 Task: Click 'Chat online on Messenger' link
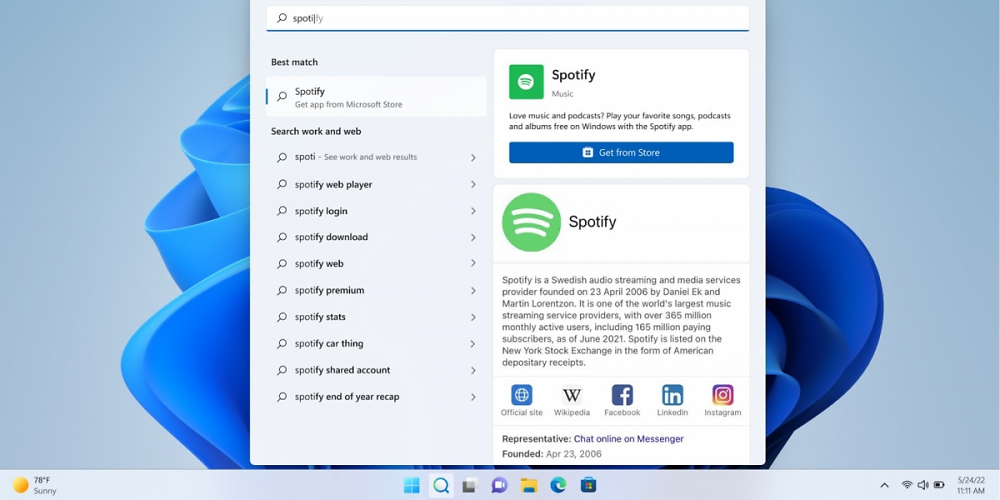coord(628,439)
